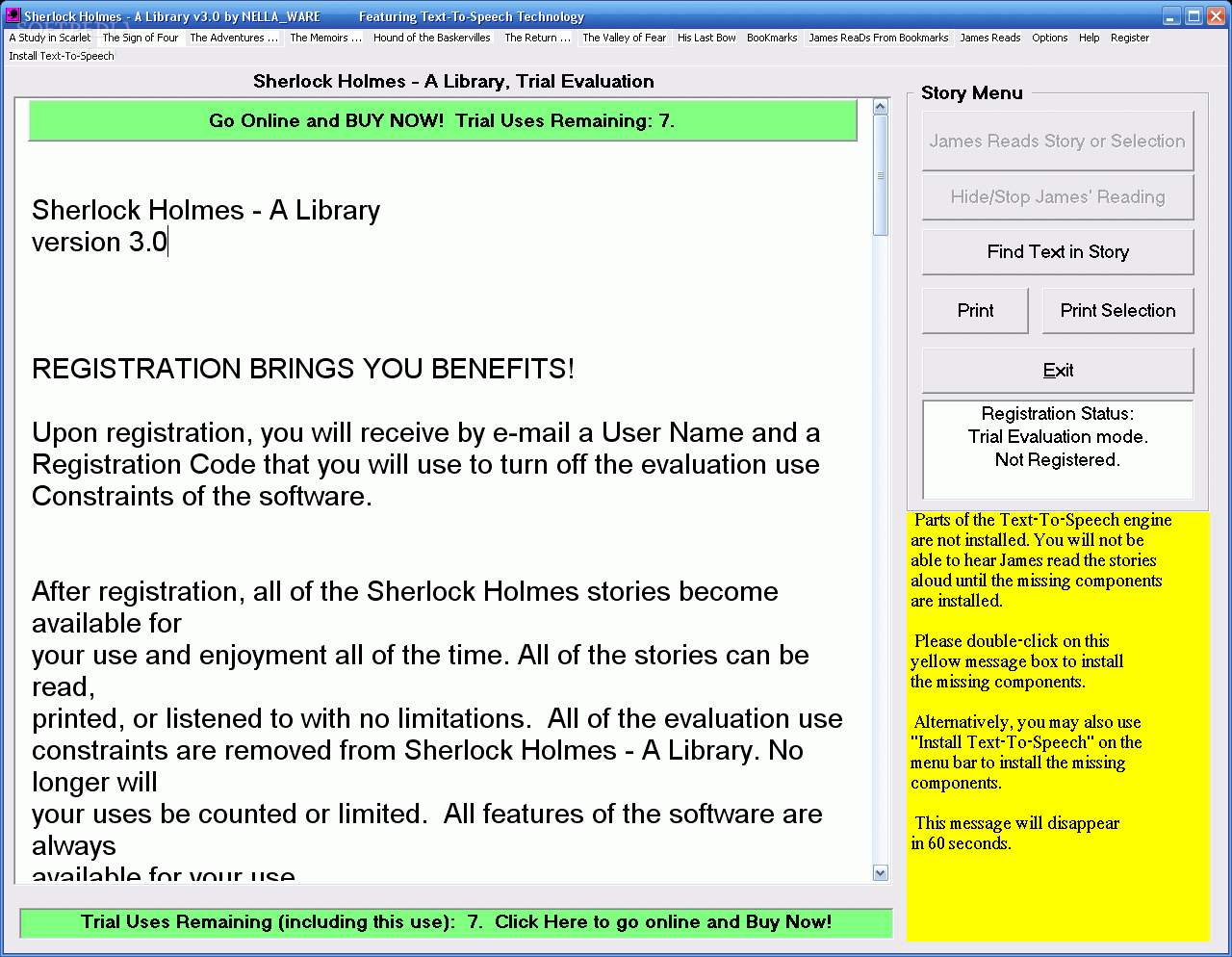1232x957 pixels.
Task: Click 'Sherlock Holmes - A Library' text line
Action: point(206,210)
